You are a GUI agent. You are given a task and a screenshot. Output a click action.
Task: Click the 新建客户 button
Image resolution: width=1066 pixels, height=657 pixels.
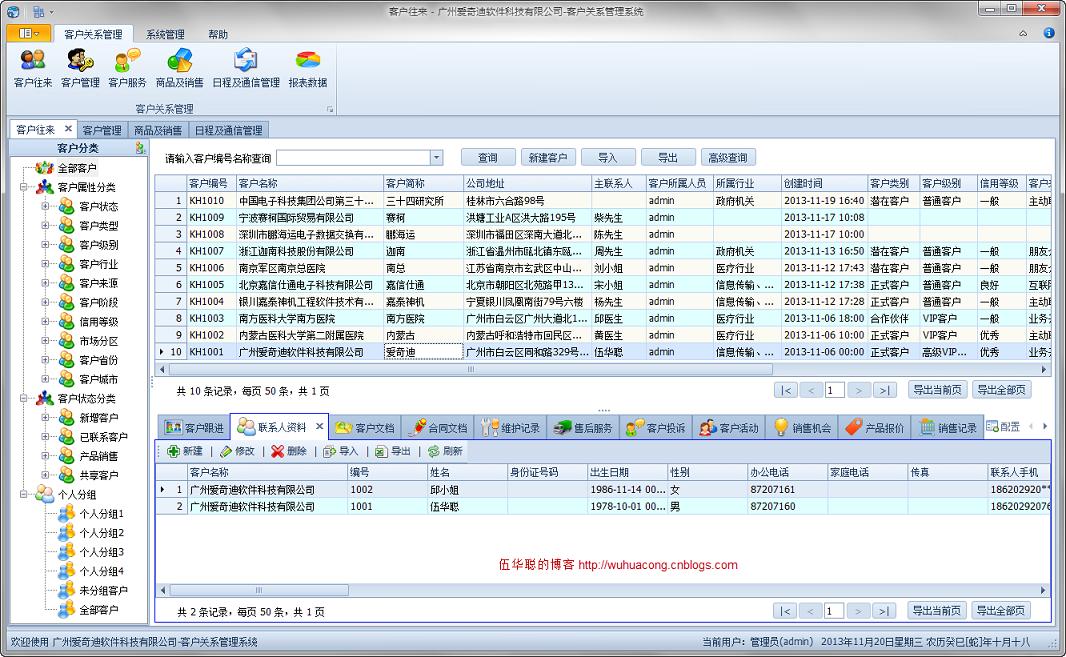pyautogui.click(x=548, y=158)
